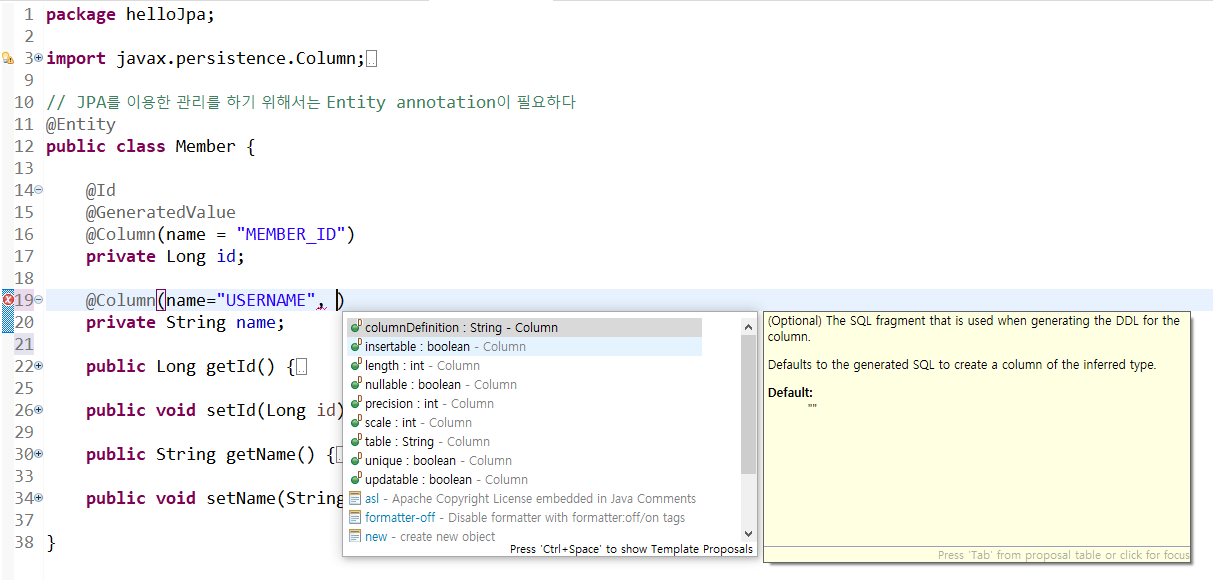
Task: Click the Member class name
Action: 206,147
